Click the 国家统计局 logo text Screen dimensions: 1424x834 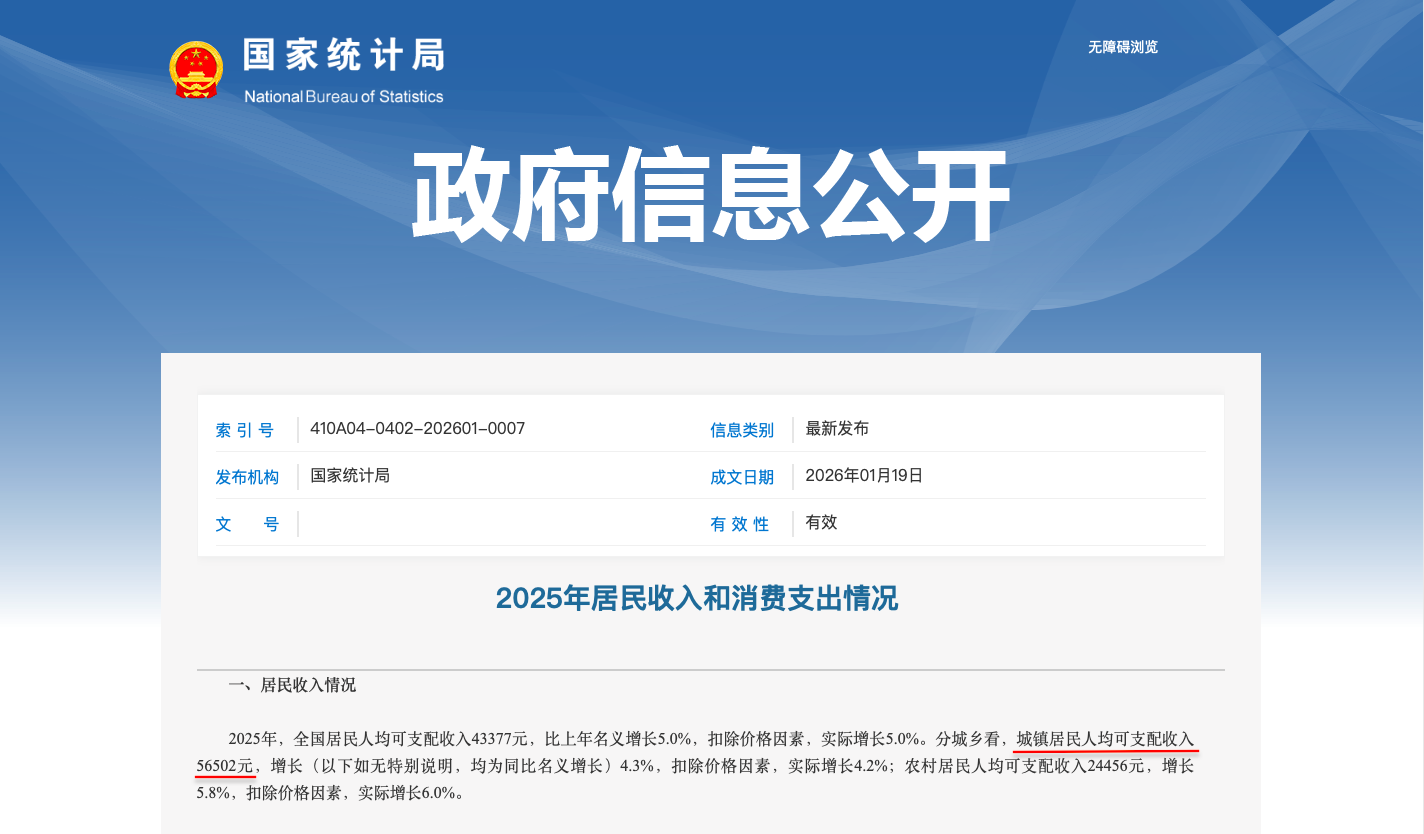pyautogui.click(x=344, y=58)
